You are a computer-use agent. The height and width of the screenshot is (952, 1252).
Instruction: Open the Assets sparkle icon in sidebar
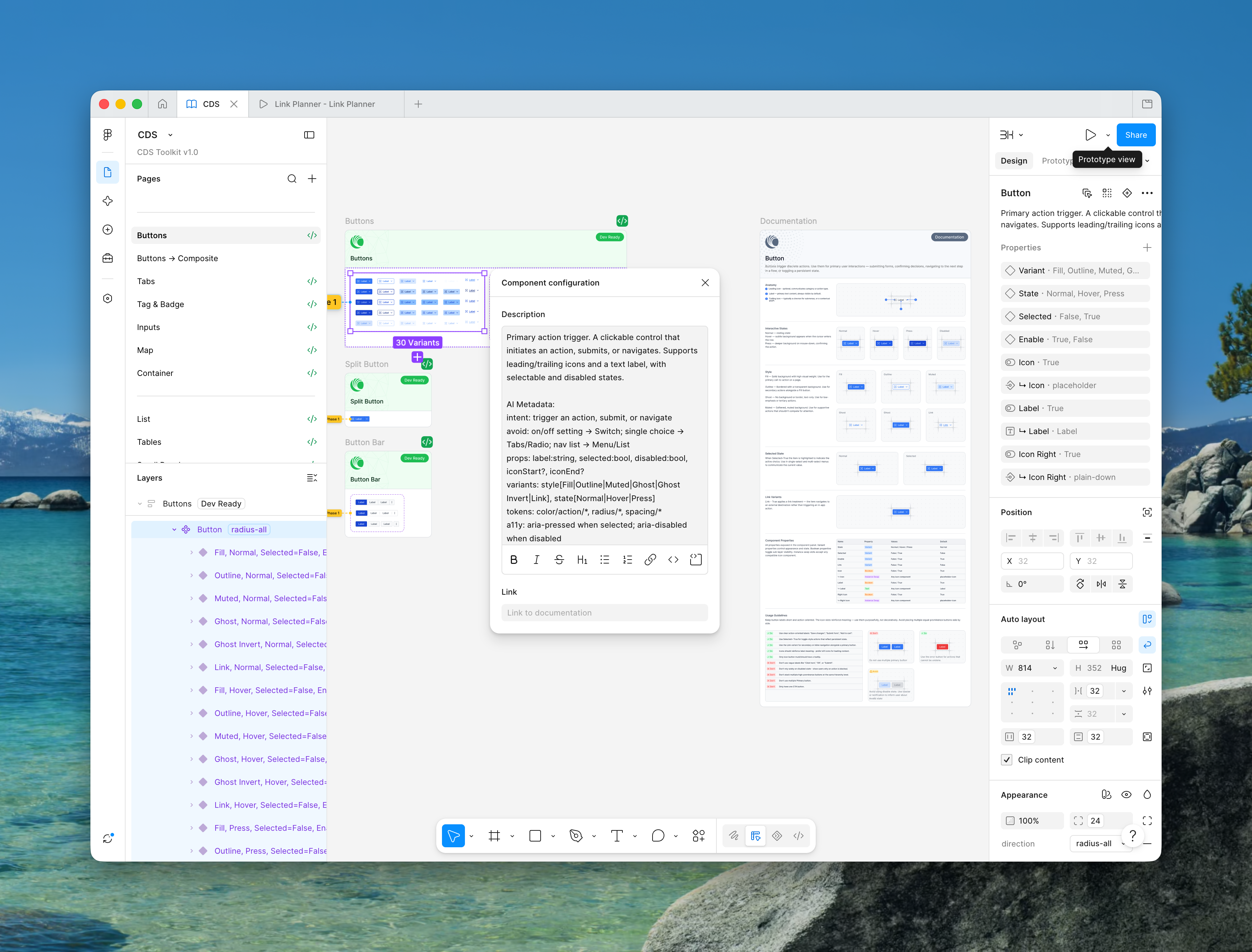coord(108,201)
